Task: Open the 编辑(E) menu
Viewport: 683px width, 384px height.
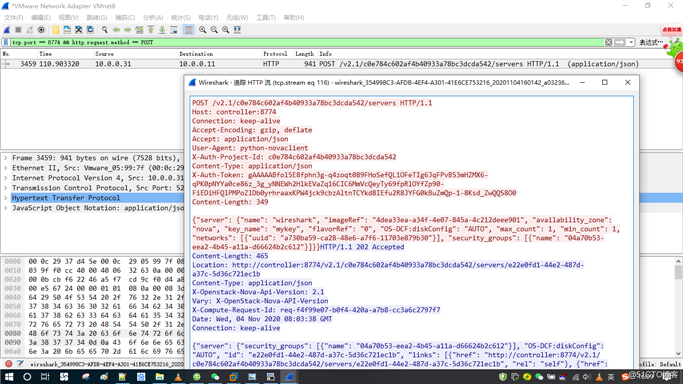Action: 41,17
